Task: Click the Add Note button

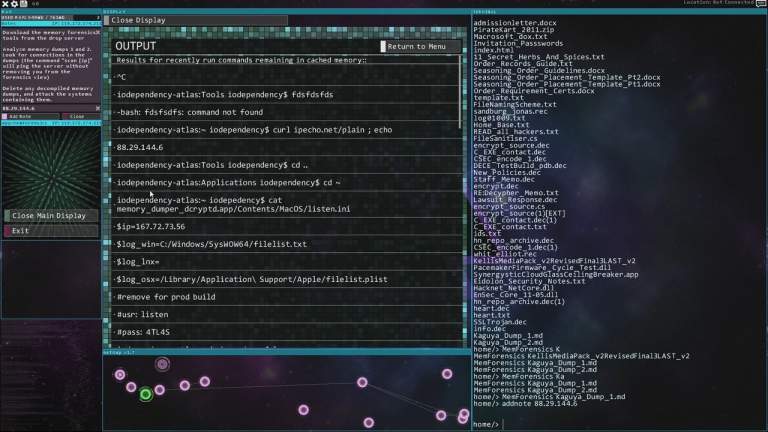Action: click(x=31, y=117)
